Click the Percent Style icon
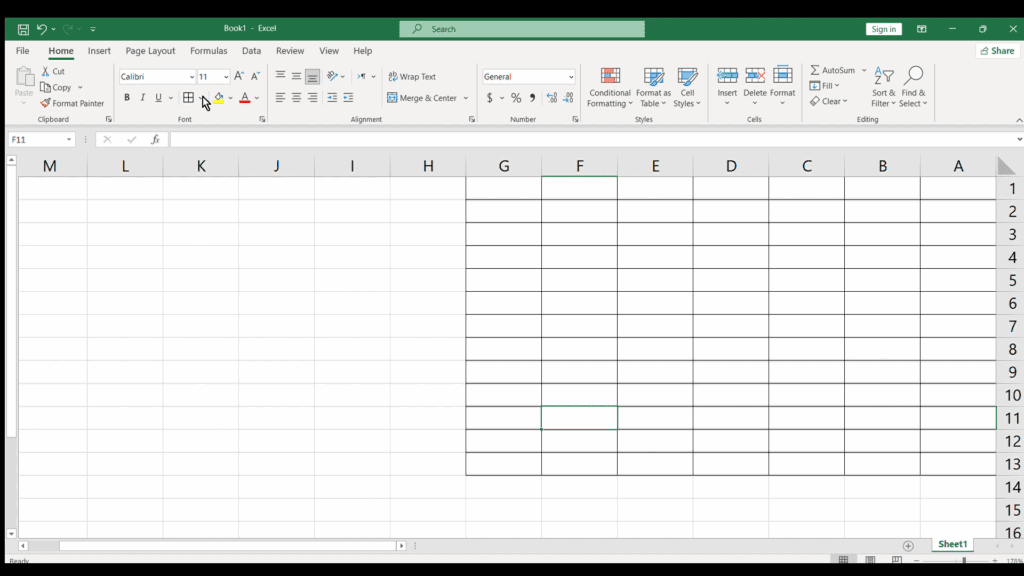The image size is (1024, 576). pyautogui.click(x=516, y=98)
